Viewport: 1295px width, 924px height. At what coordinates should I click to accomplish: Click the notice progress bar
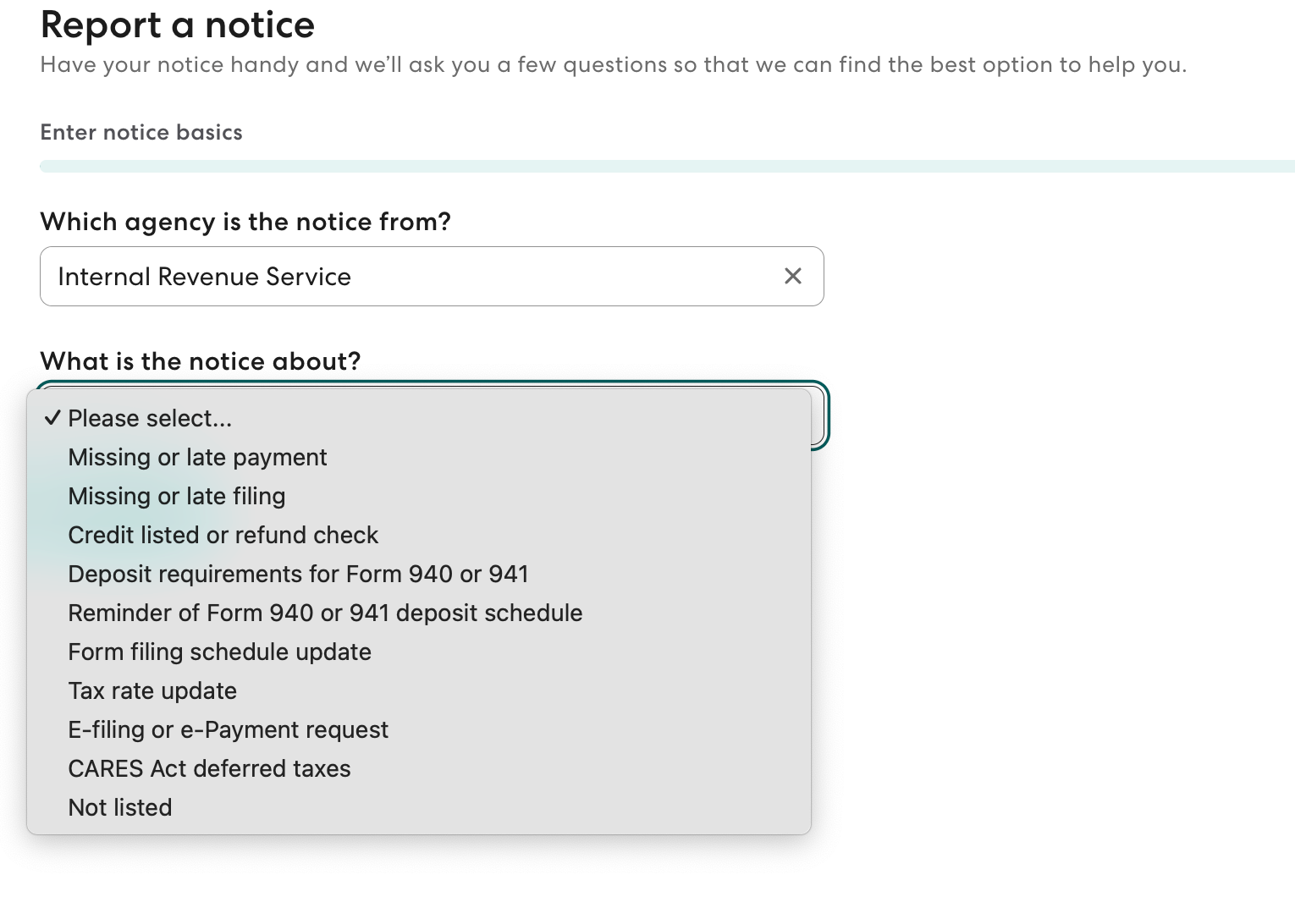pyautogui.click(x=667, y=166)
